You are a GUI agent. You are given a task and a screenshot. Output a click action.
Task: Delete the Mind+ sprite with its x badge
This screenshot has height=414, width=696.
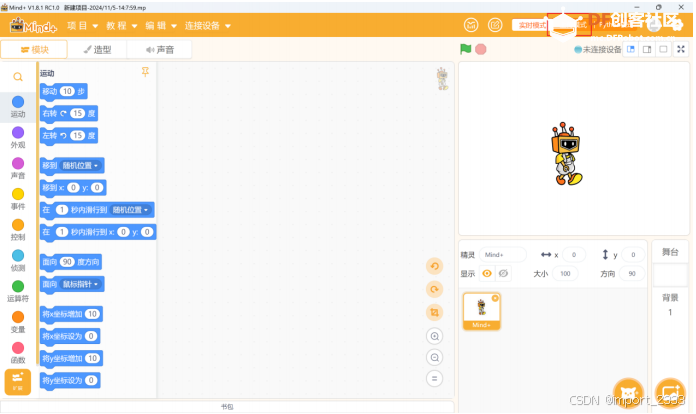click(x=494, y=298)
